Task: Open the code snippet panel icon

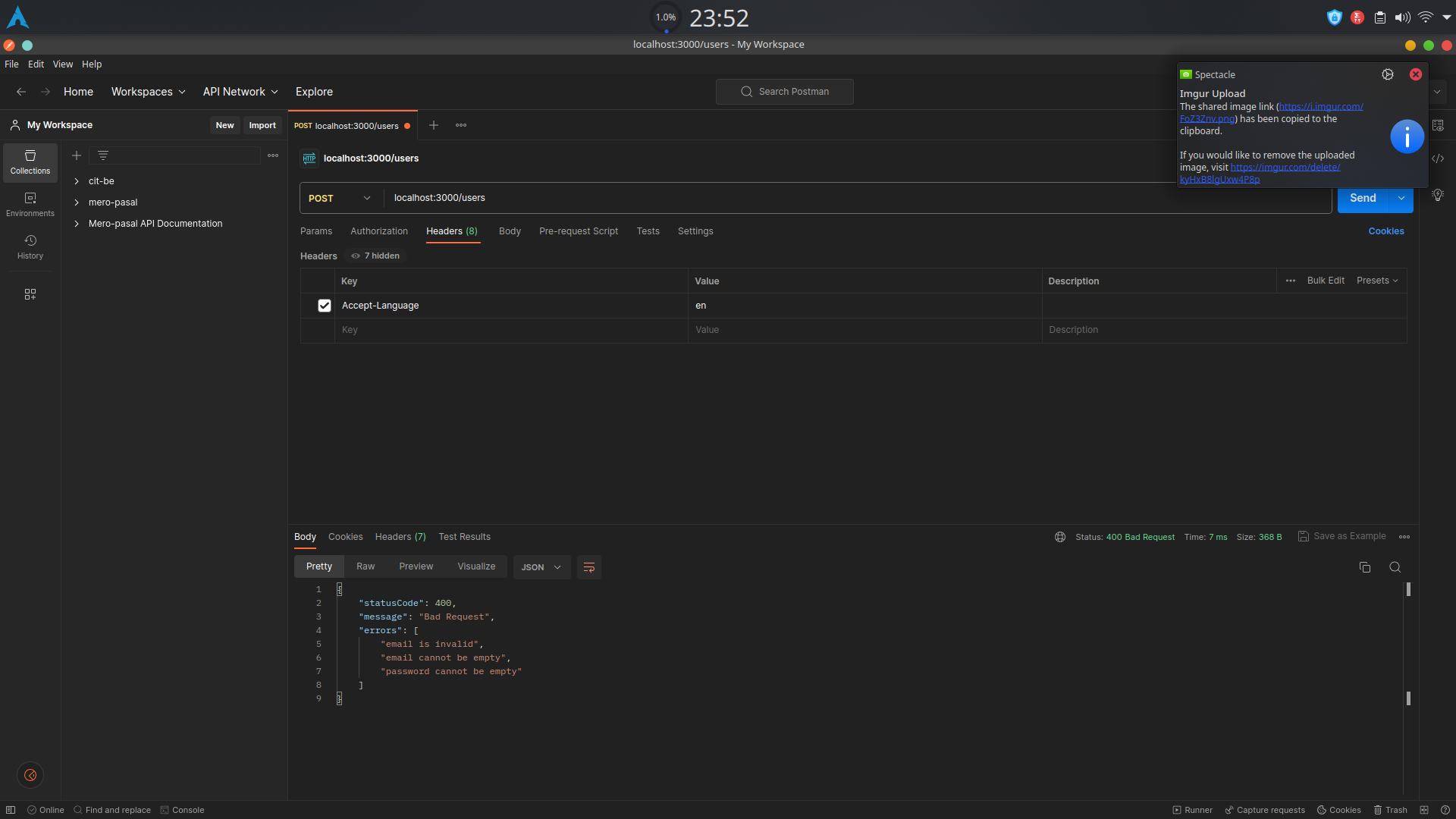Action: pos(1438,158)
